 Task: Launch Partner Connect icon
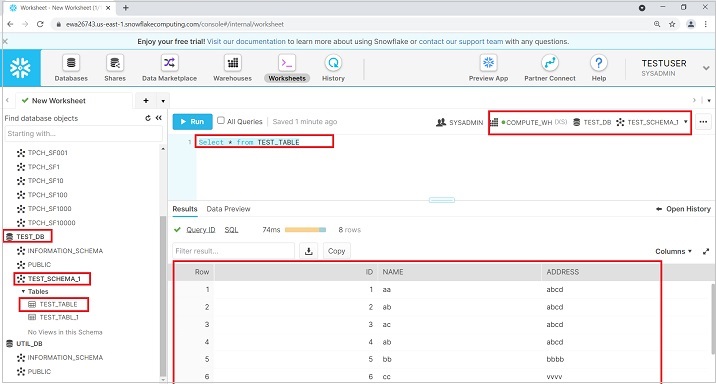coord(549,63)
